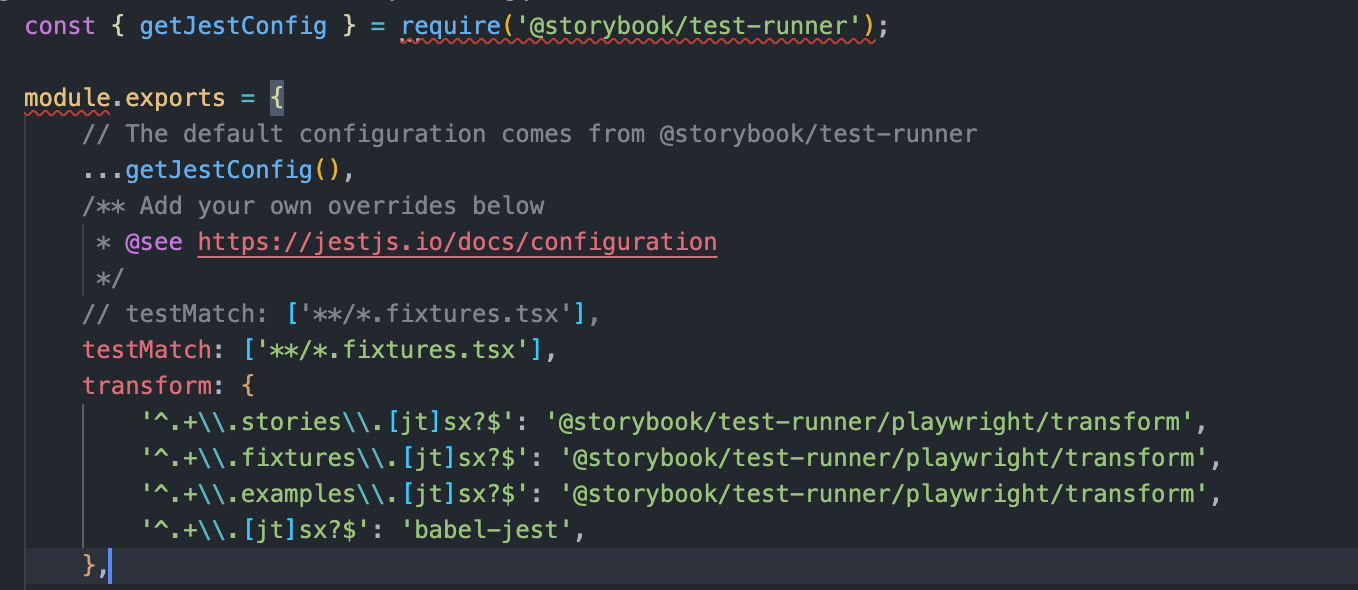This screenshot has width=1358, height=590.
Task: Click the fixtures regex pattern key
Action: click(335, 458)
